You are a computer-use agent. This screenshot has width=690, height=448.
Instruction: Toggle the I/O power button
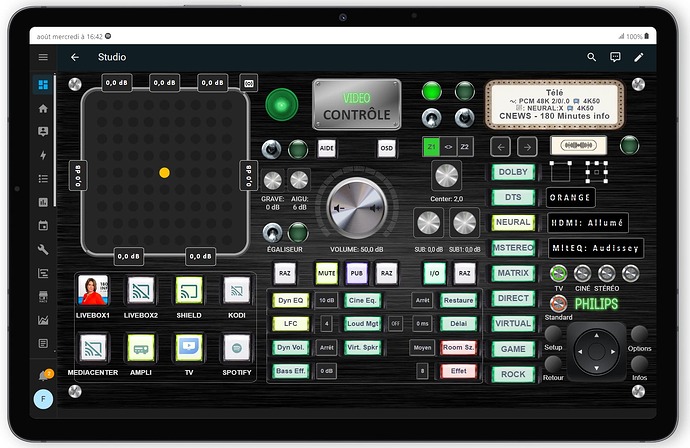tap(434, 273)
